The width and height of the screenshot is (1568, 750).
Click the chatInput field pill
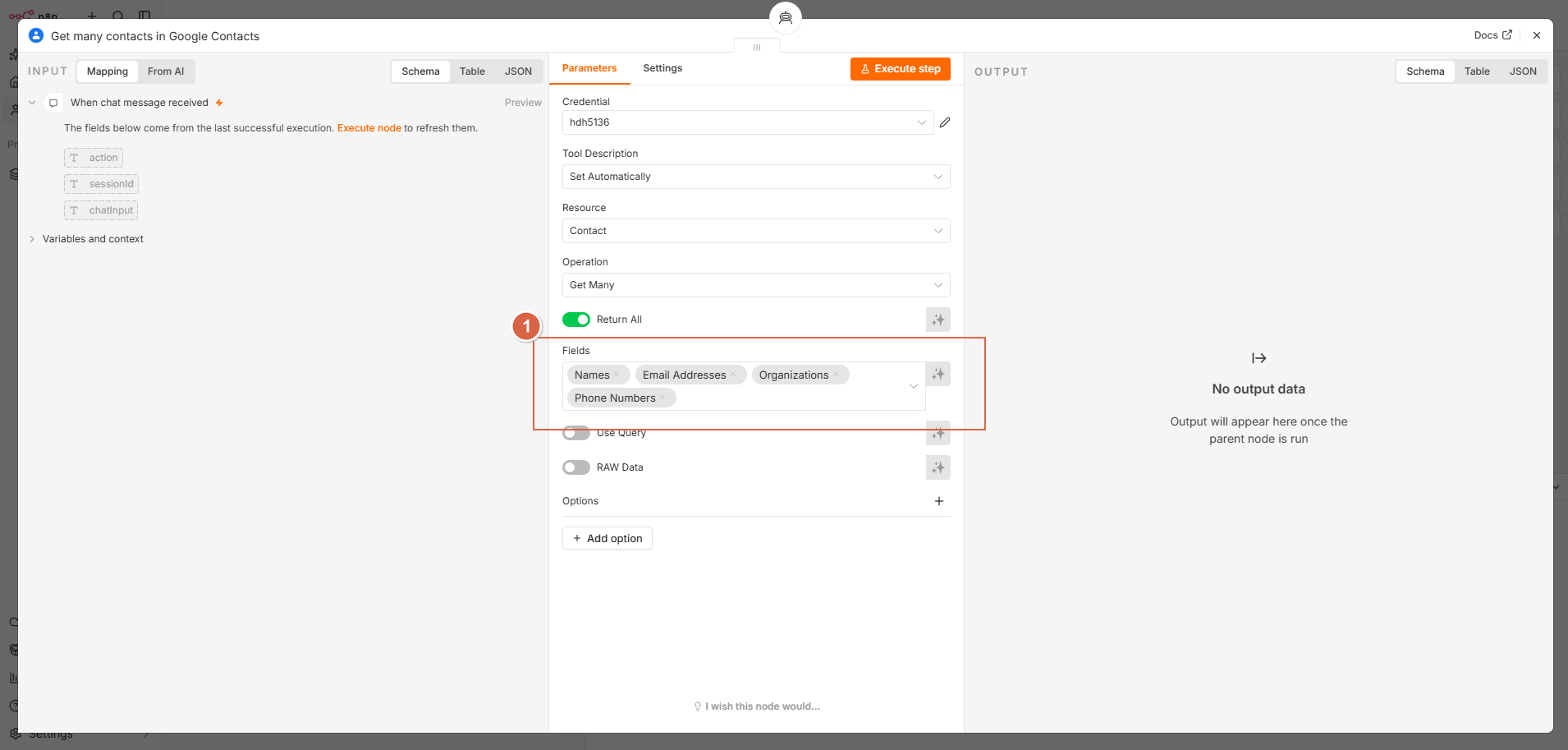pyautogui.click(x=101, y=210)
